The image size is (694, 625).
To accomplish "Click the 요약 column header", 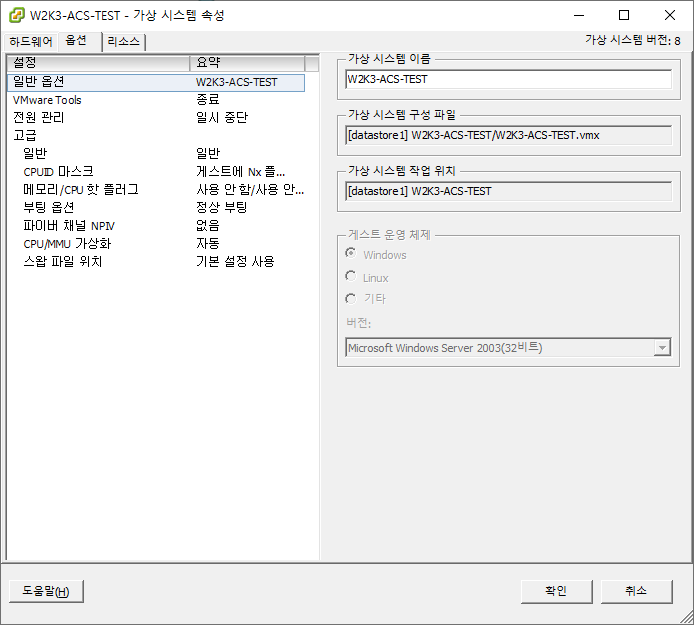I will [247, 63].
